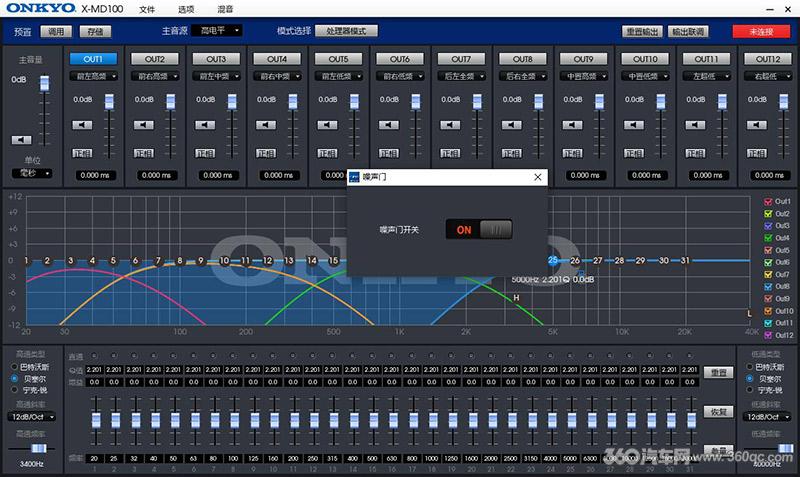The image size is (800, 477).
Task: Open the 主音源 source dropdown
Action: (216, 31)
